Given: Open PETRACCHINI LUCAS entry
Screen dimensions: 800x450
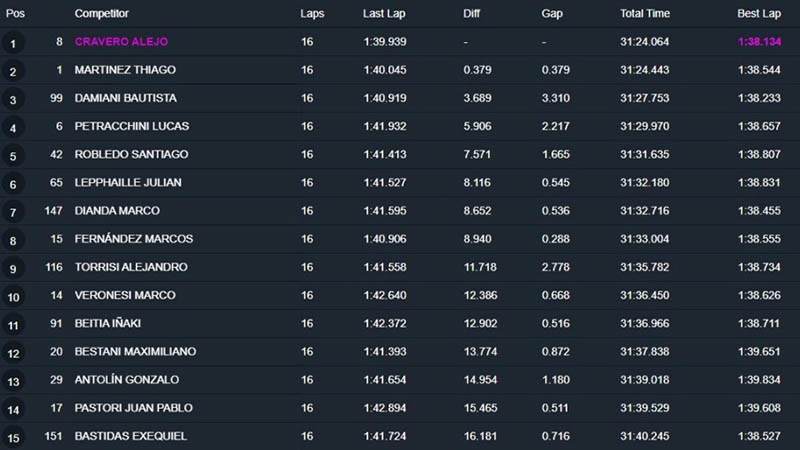Looking at the screenshot, I should (x=132, y=126).
